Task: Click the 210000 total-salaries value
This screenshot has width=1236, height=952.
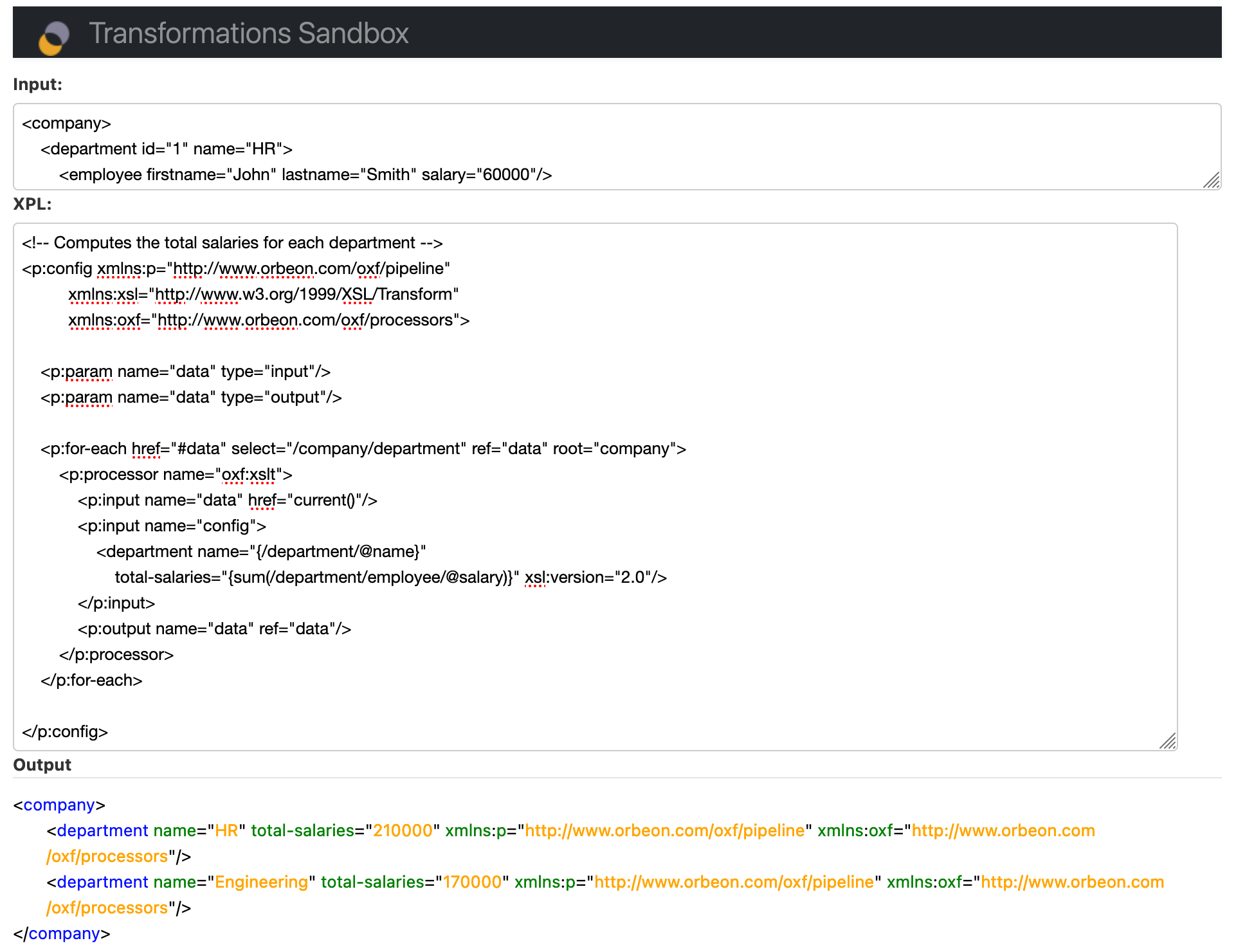Action: 403,831
